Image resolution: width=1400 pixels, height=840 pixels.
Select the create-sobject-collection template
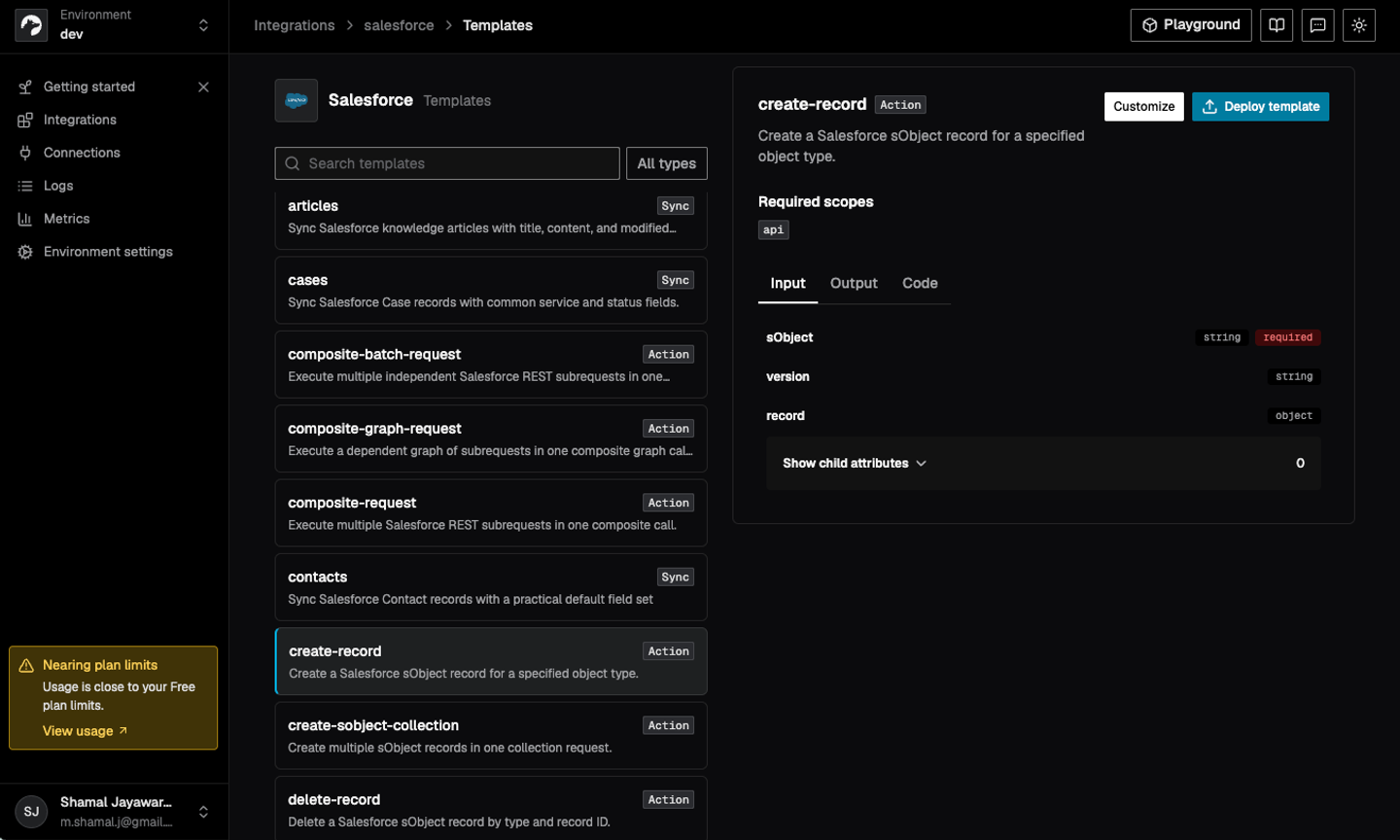(x=491, y=736)
